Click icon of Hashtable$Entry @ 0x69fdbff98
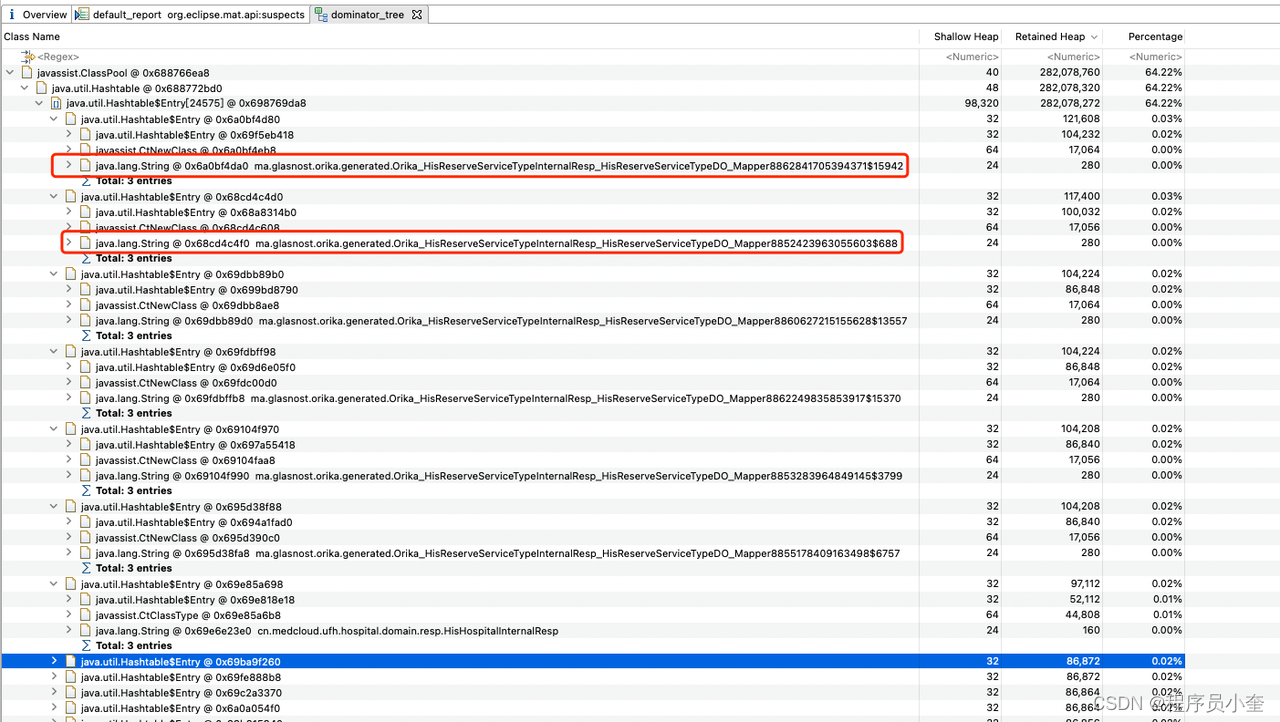Viewport: 1280px width, 722px height. [70, 352]
